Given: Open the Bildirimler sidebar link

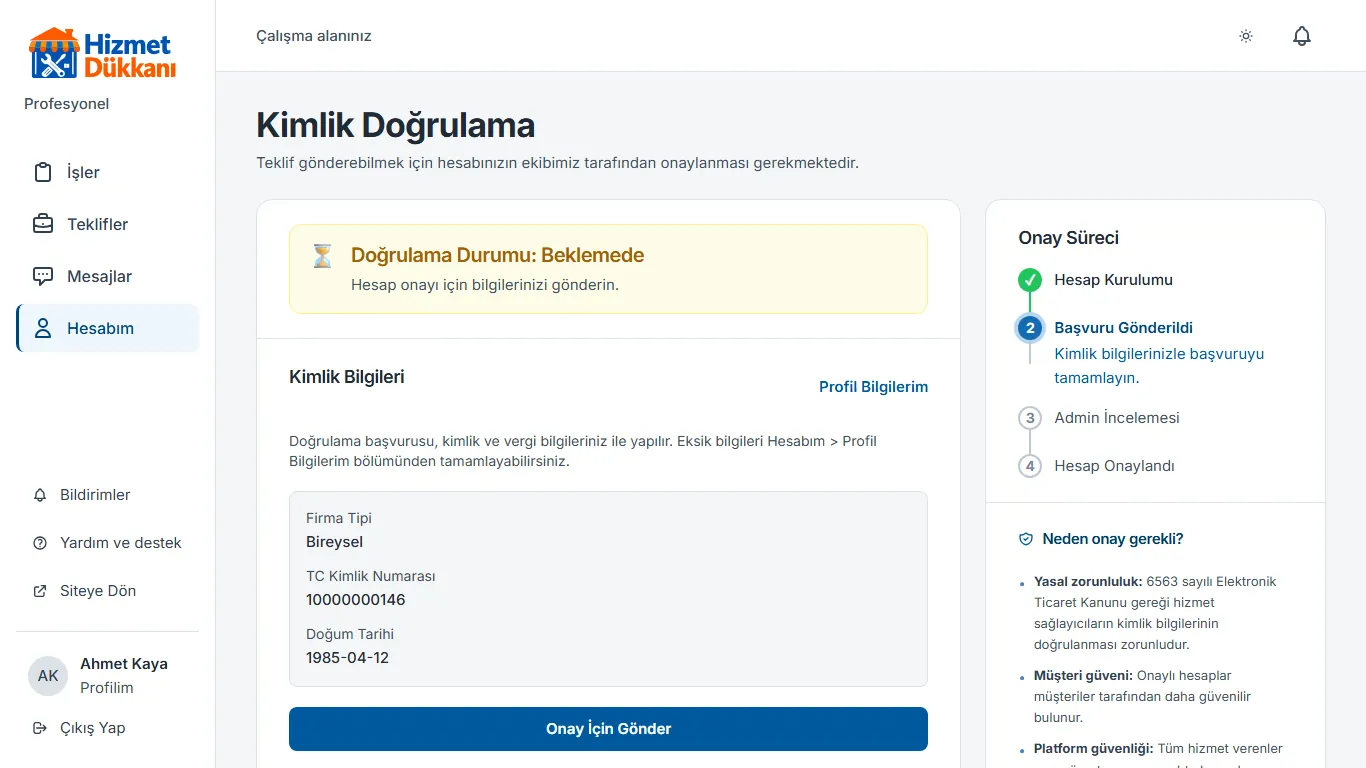Looking at the screenshot, I should [x=108, y=495].
